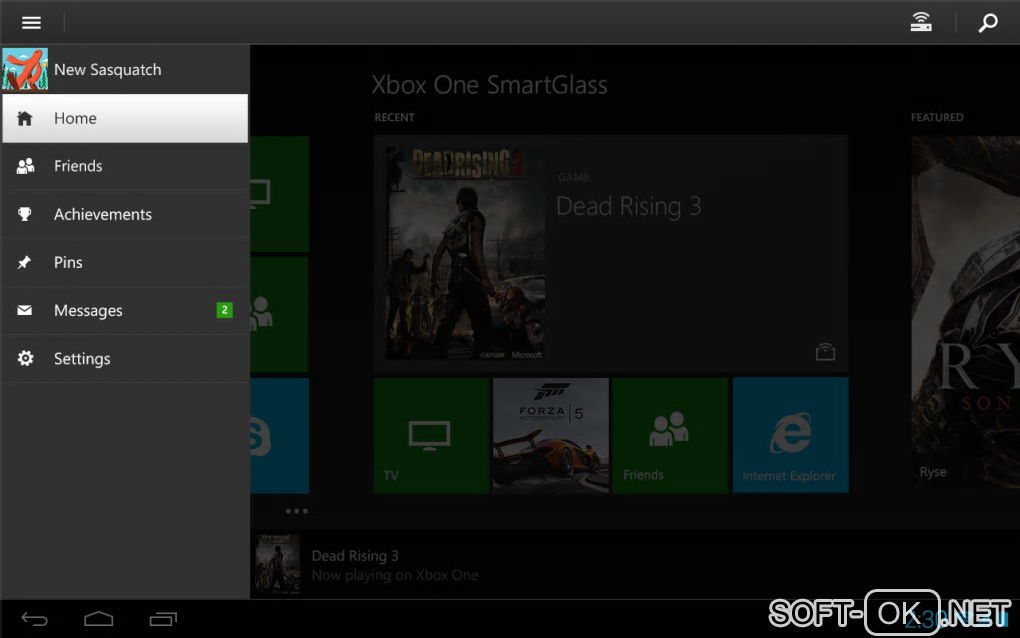1020x638 pixels.
Task: Click the three-dot more options
Action: click(x=297, y=511)
